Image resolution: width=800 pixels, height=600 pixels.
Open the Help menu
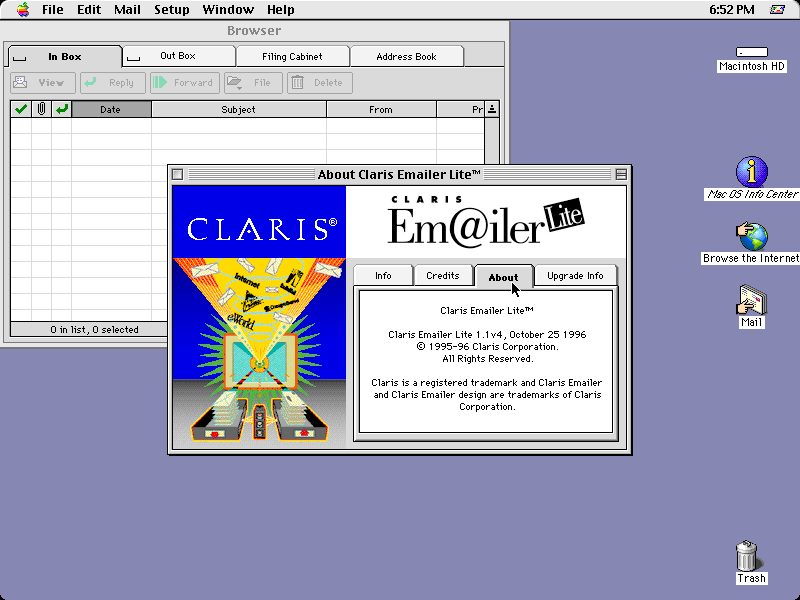[x=281, y=10]
